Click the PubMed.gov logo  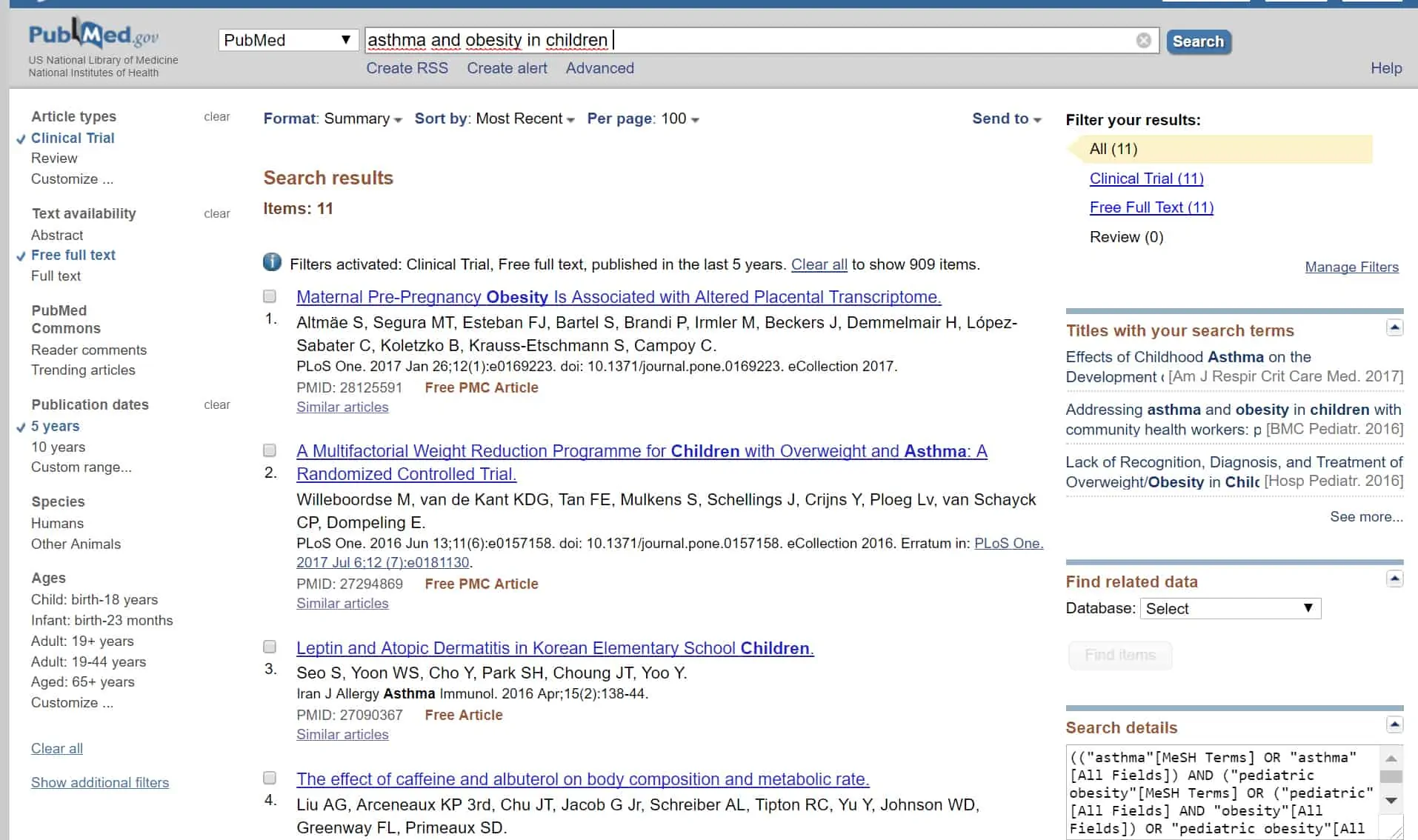pyautogui.click(x=93, y=36)
